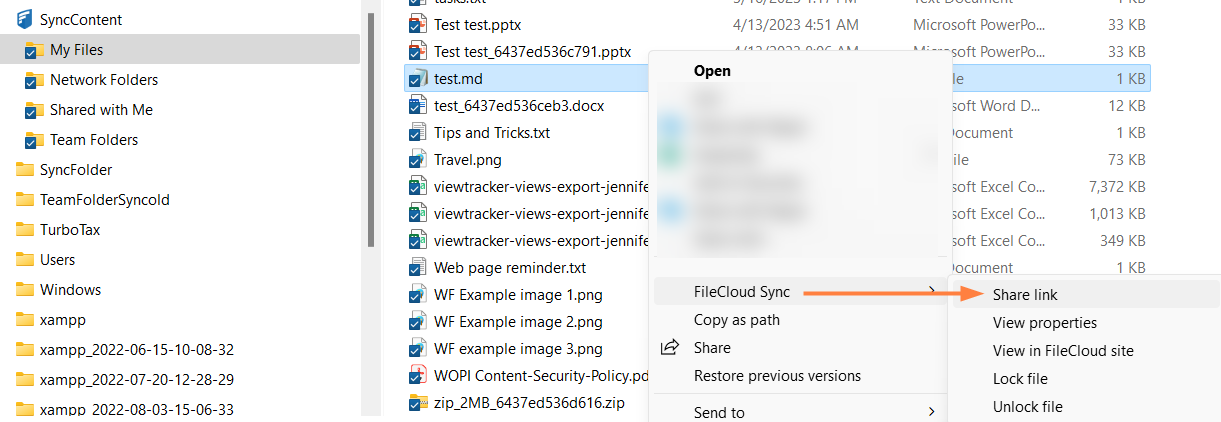The width and height of the screenshot is (1221, 422).
Task: Click the SyncContent FileCloud icon
Action: [x=25, y=19]
